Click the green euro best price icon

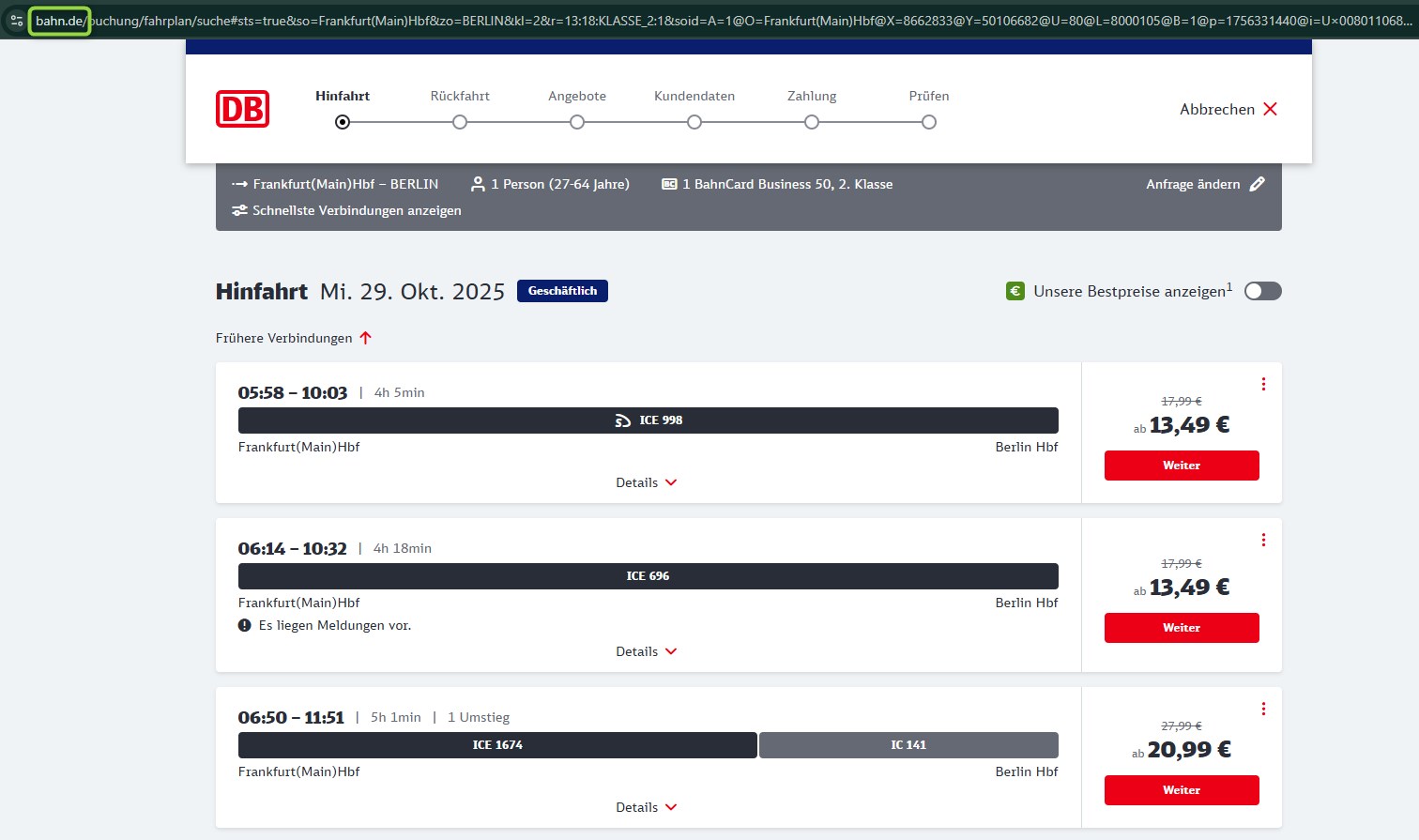click(x=1015, y=291)
